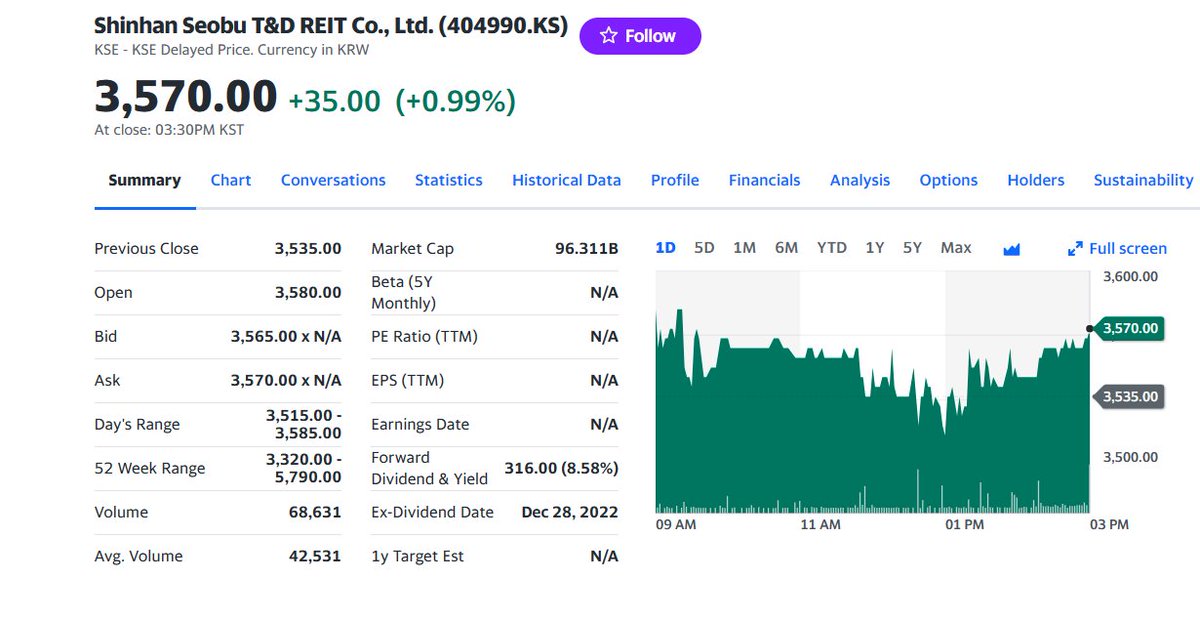Open the Sustainability tab

click(1144, 181)
